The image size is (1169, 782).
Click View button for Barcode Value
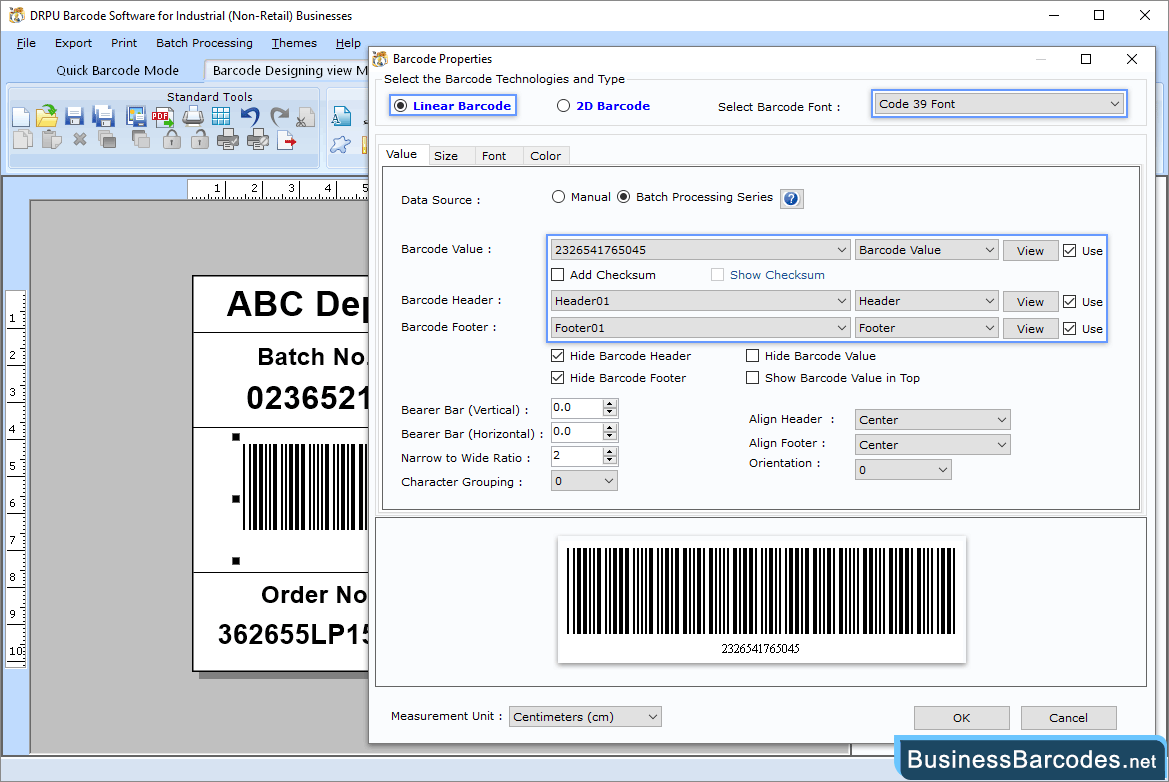pos(1030,251)
